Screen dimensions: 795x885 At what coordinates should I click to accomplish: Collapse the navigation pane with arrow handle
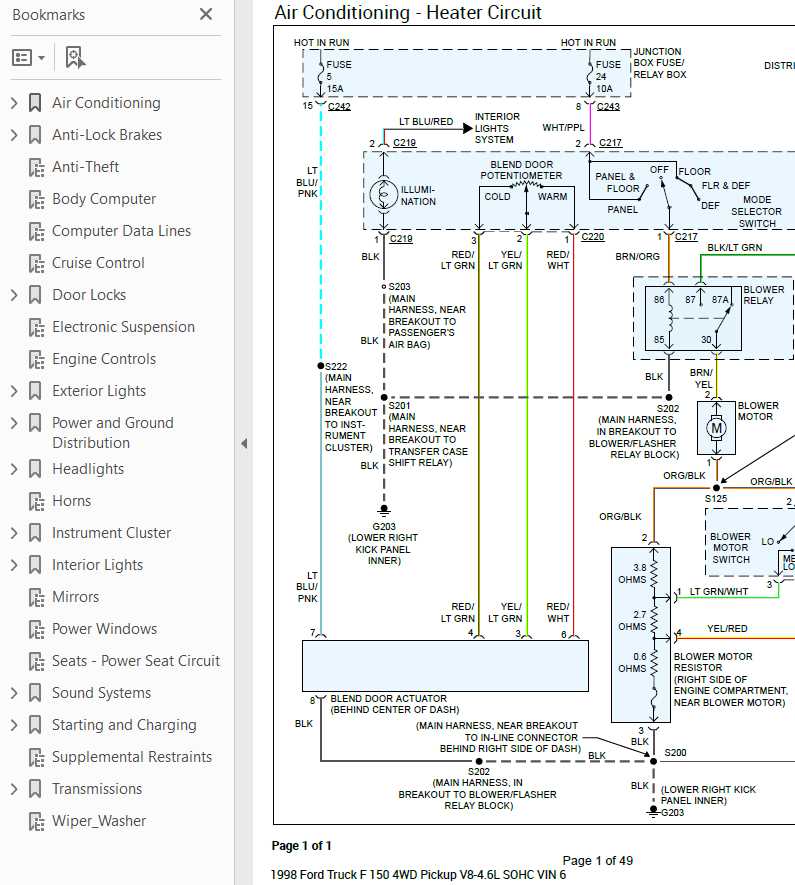[244, 444]
